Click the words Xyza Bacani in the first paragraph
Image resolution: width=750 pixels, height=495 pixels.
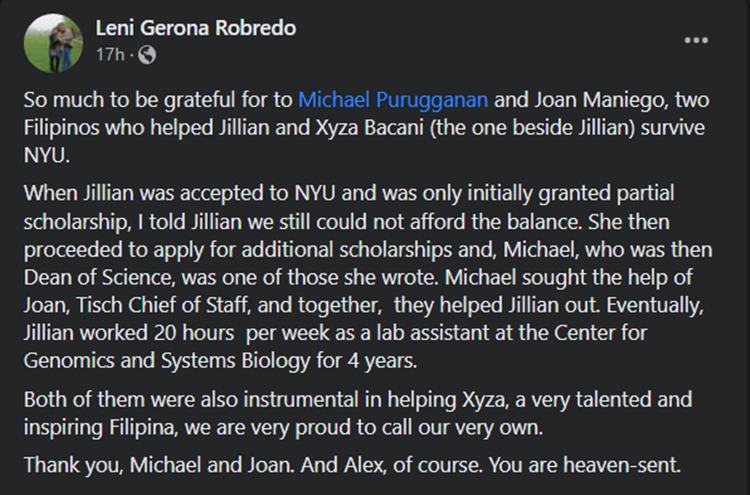pos(369,127)
